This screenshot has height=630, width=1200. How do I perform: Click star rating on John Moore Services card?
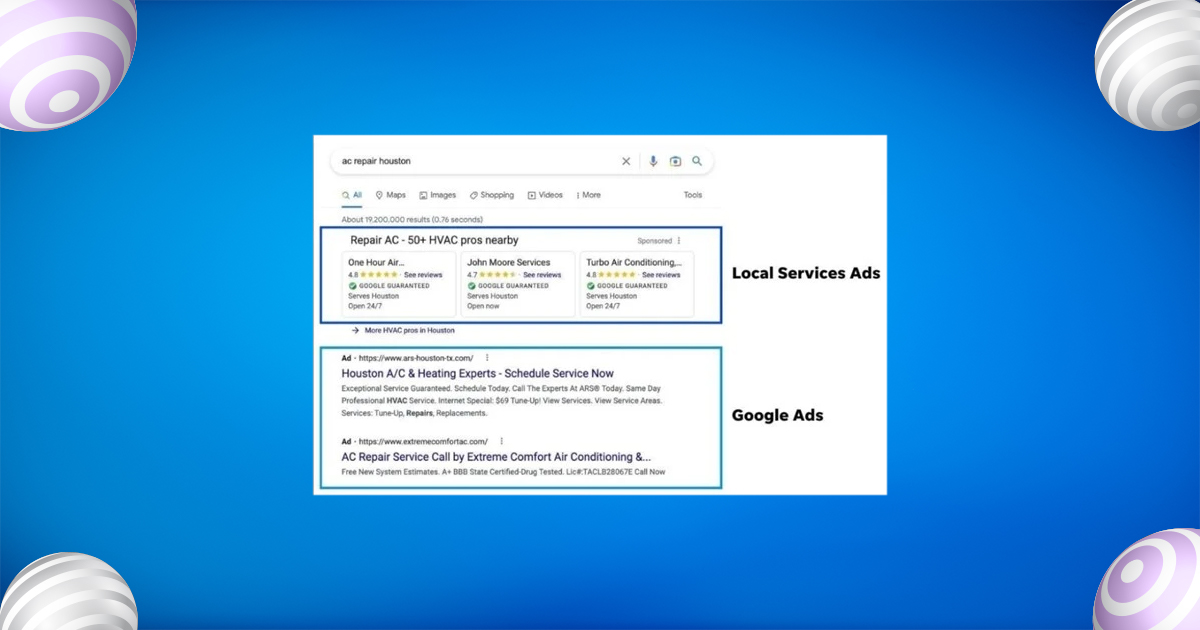tap(498, 275)
